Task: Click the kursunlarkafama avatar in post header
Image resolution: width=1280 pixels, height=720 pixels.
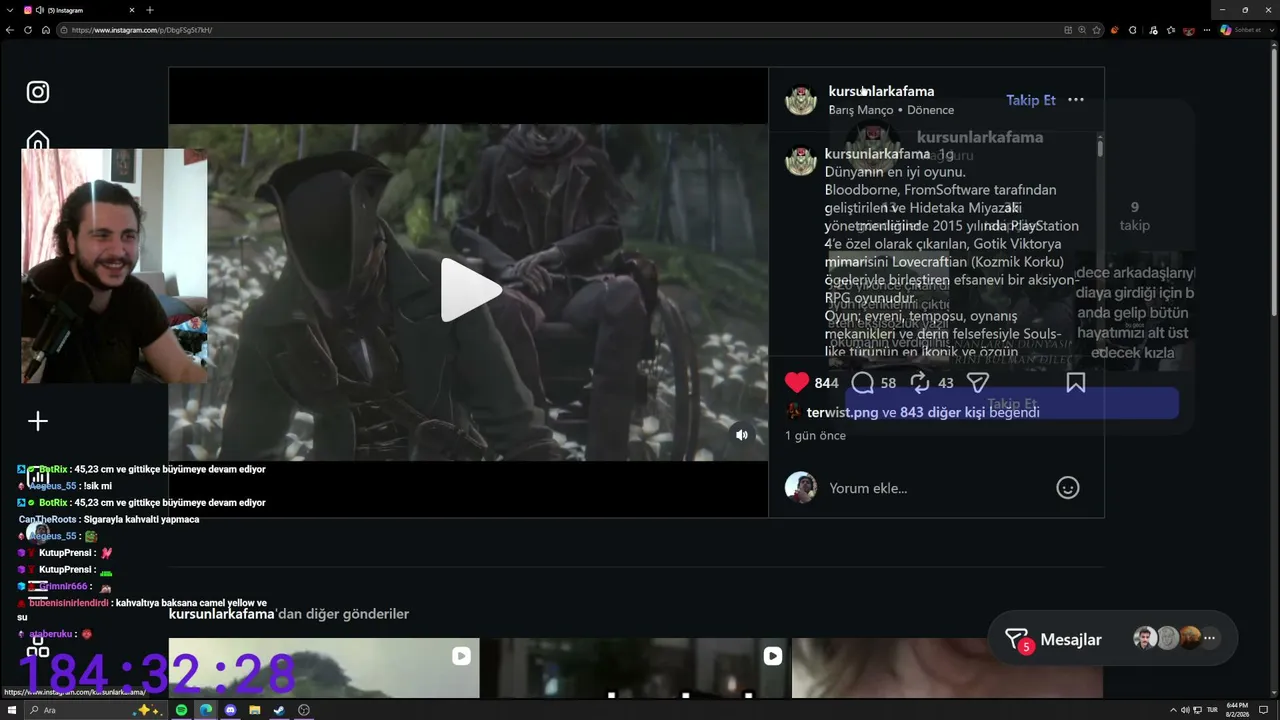Action: point(801,100)
